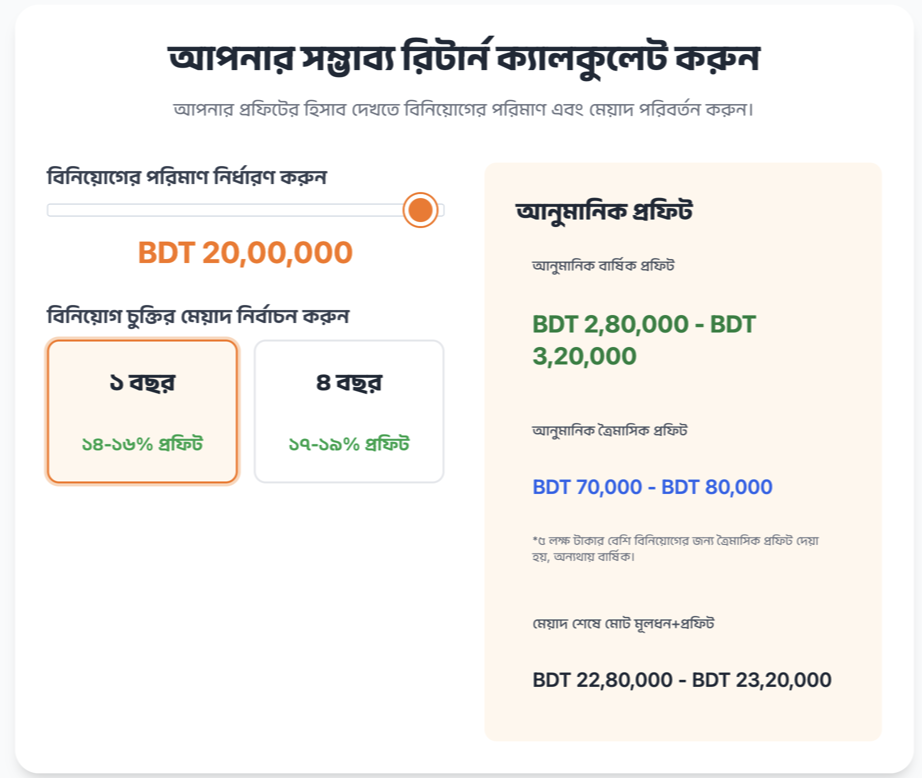The image size is (923, 778).
Task: Click the আনুমানিক প্রফিট panel heading
Action: tap(604, 212)
